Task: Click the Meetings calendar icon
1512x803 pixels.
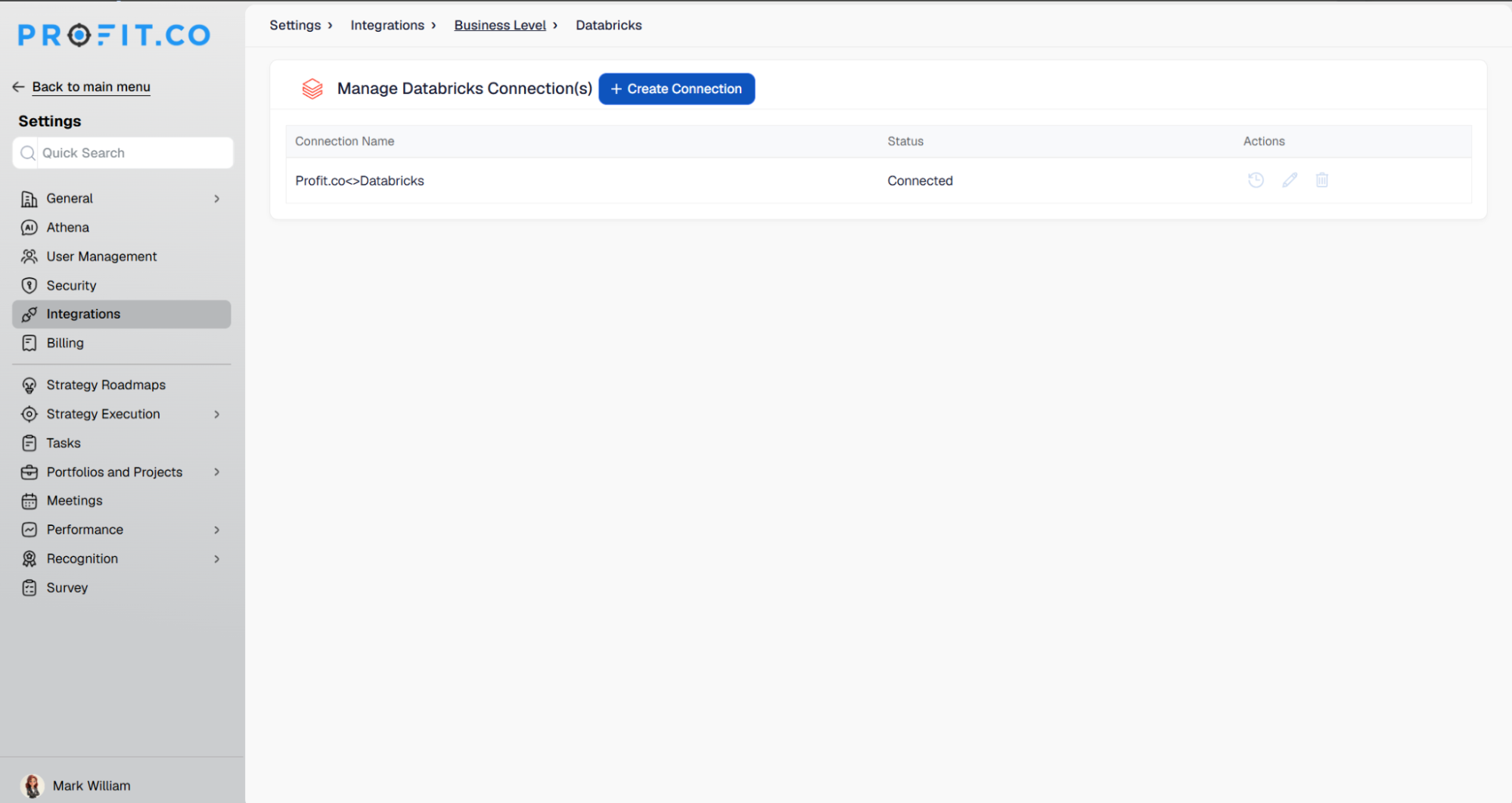Action: pyautogui.click(x=29, y=501)
